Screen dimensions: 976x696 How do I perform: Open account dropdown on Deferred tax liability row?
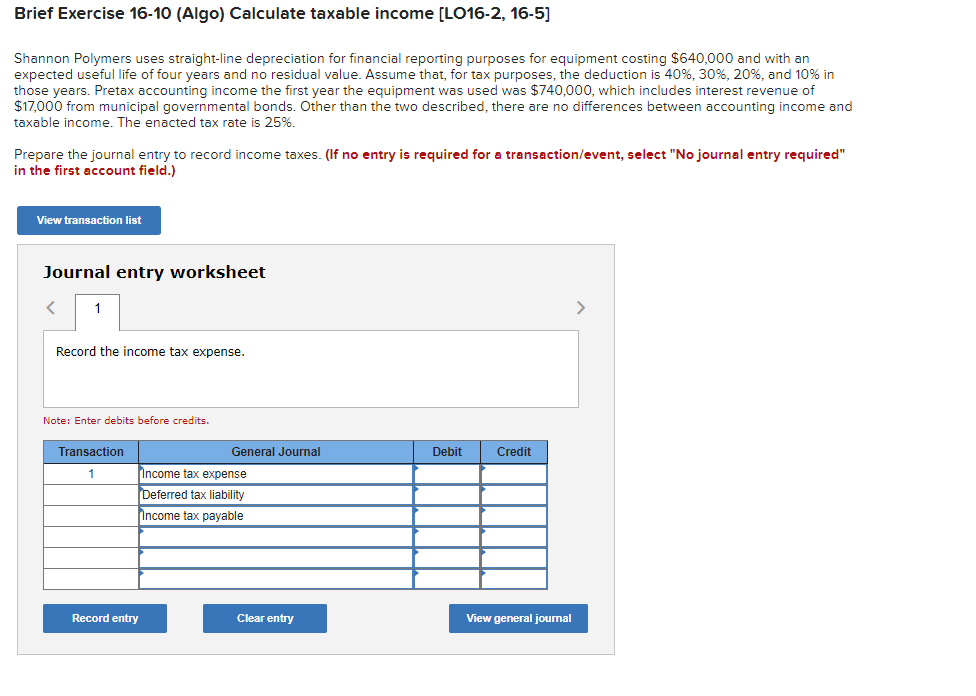point(276,494)
